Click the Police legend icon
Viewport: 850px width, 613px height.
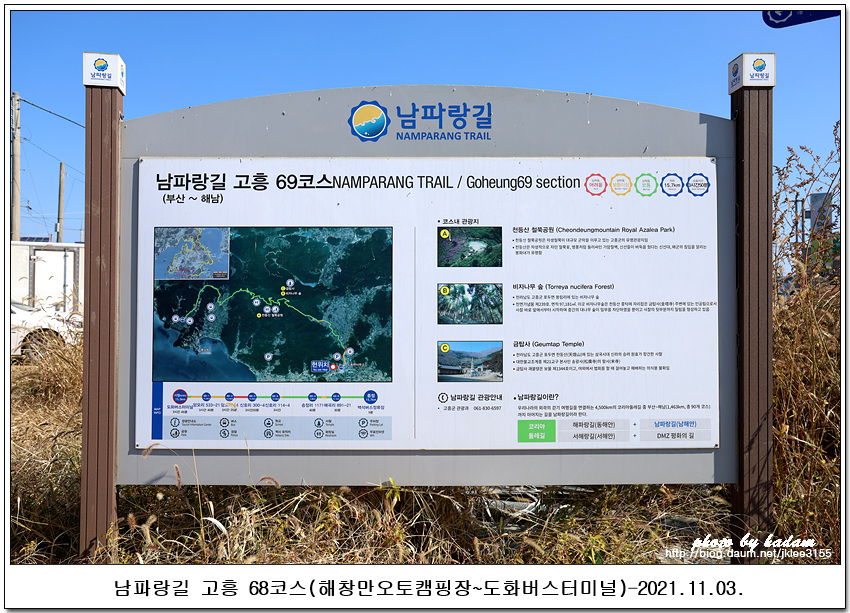(x=224, y=433)
